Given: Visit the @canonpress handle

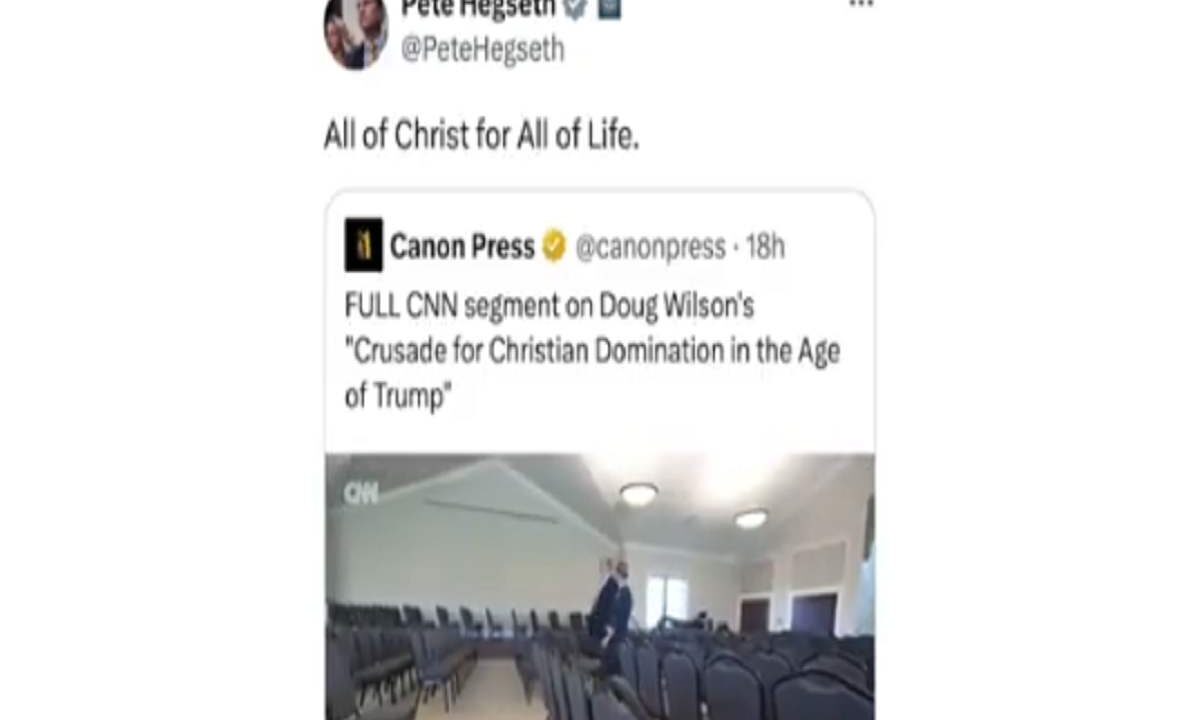Looking at the screenshot, I should click(651, 248).
